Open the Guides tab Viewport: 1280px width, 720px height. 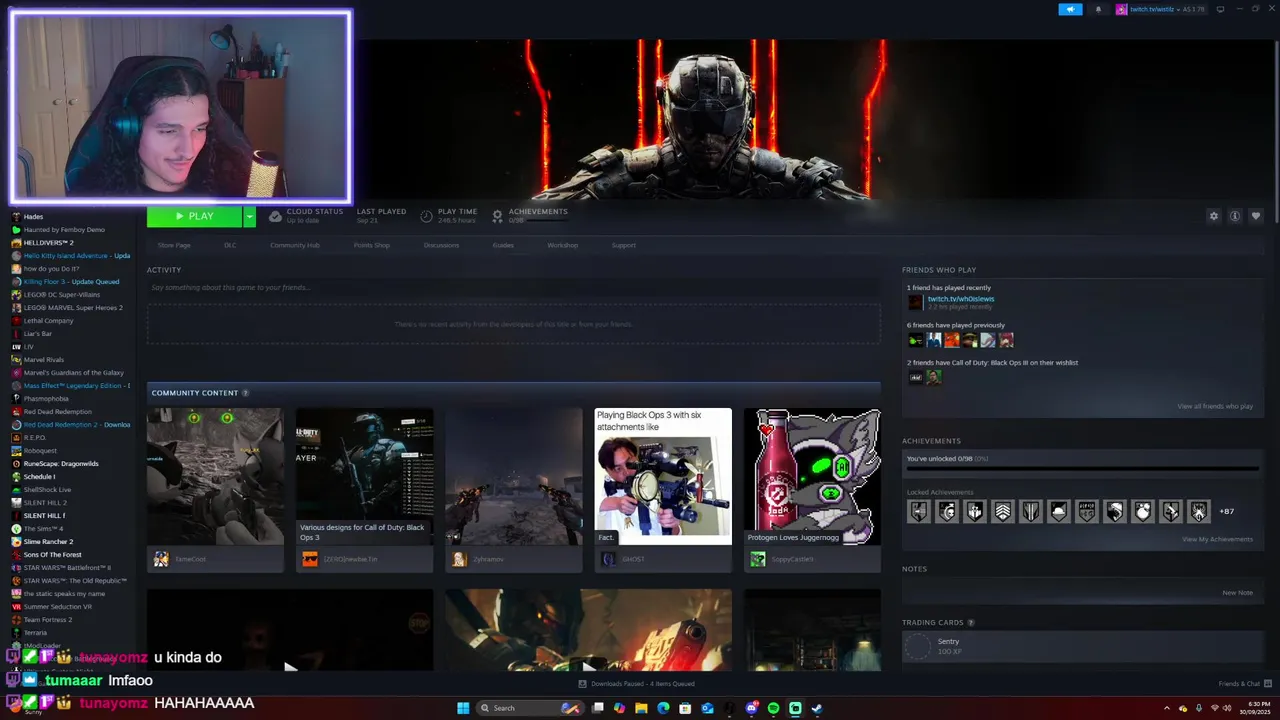coord(503,245)
